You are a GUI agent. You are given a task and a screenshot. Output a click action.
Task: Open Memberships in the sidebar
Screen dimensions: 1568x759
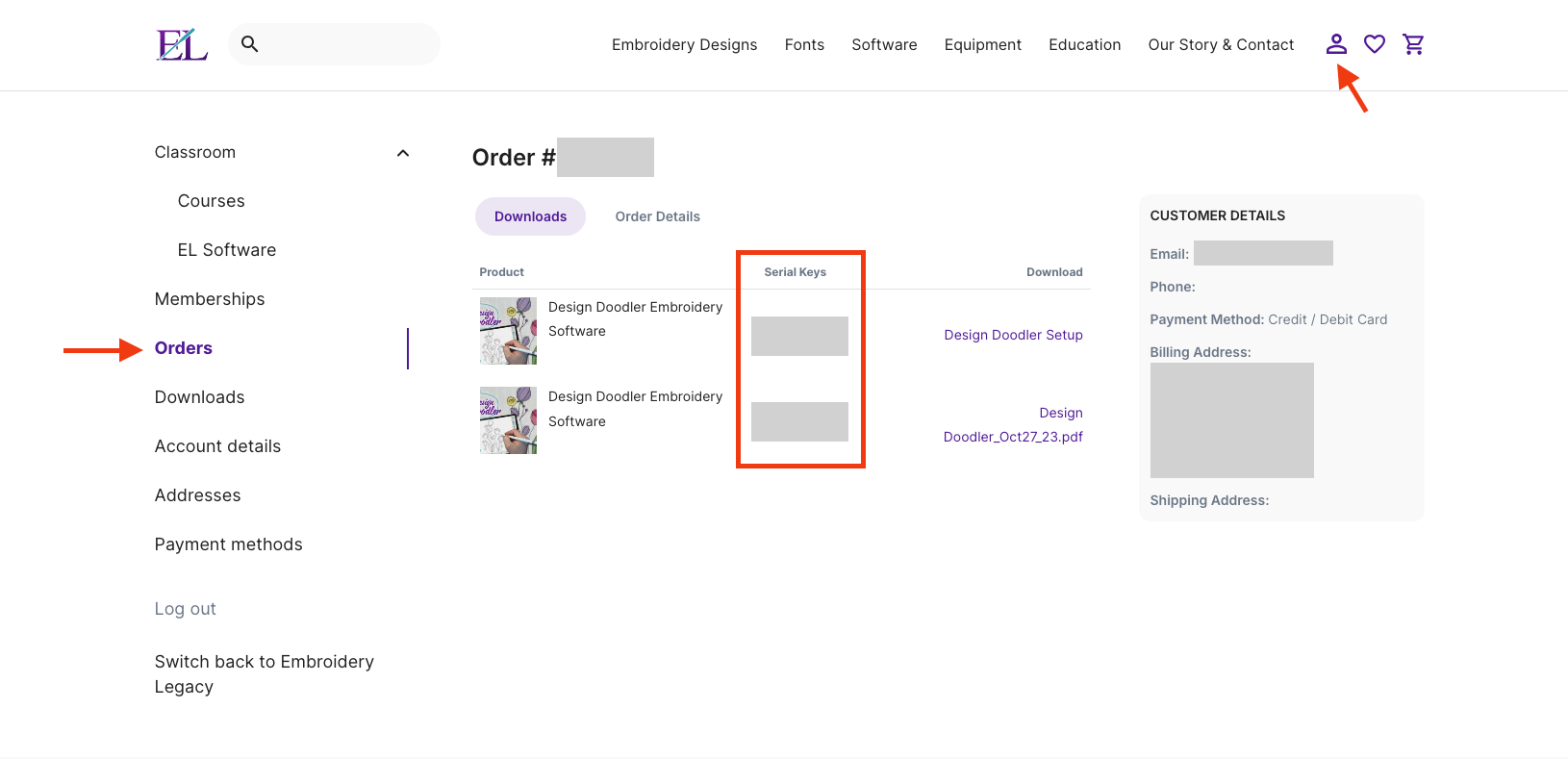tap(210, 299)
